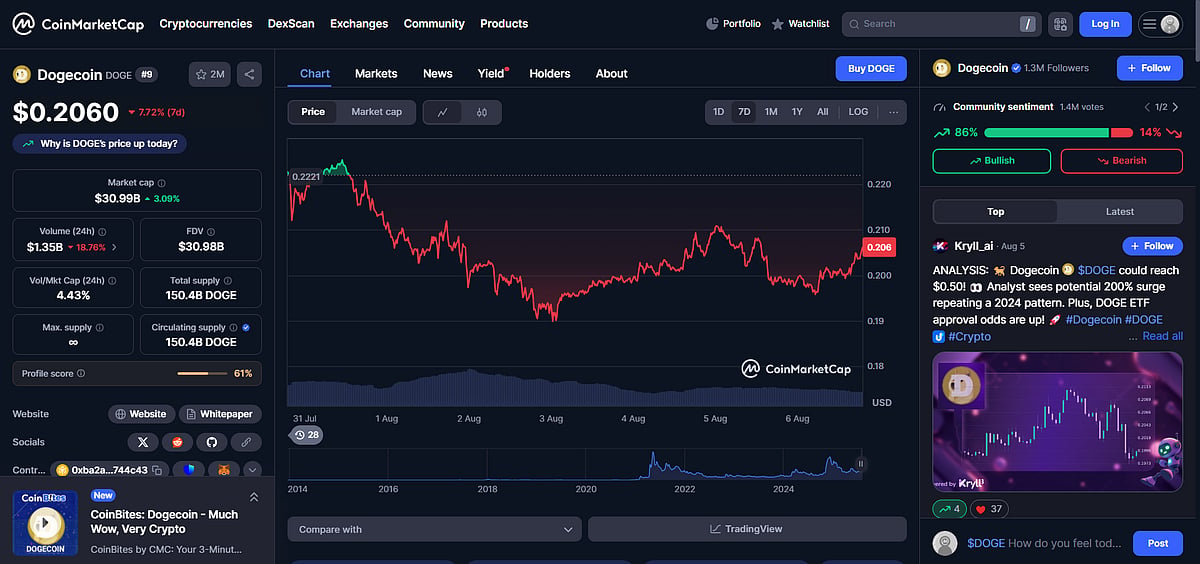Click the Profile score progress bar

(202, 373)
